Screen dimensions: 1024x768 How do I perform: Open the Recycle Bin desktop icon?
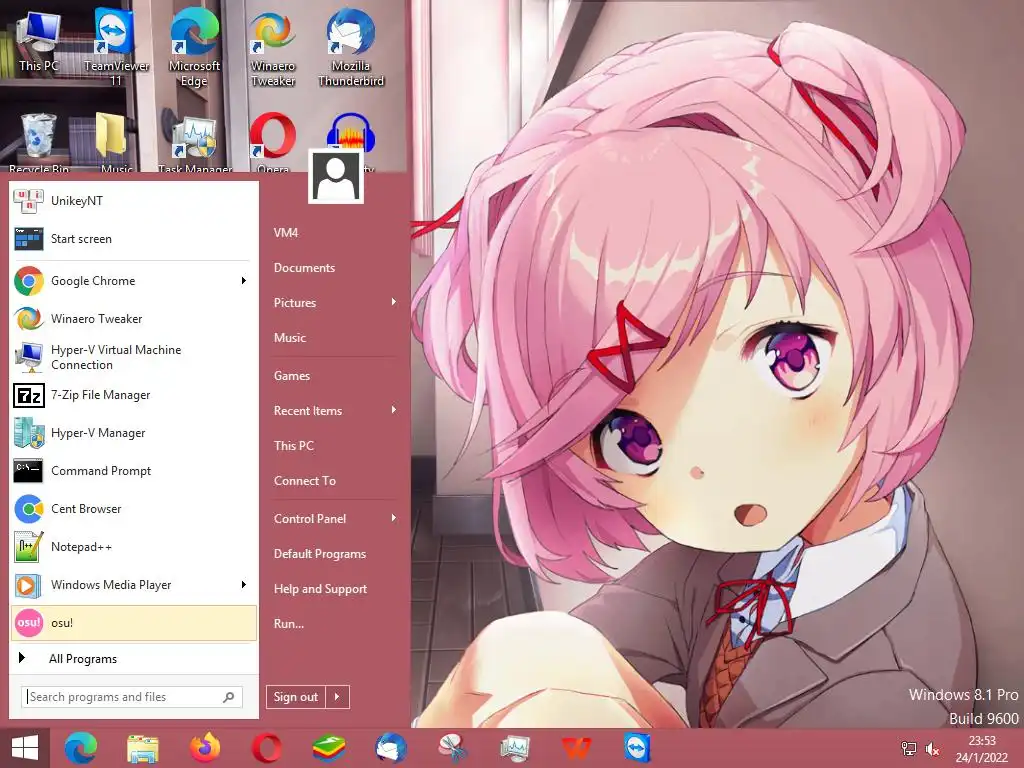[x=39, y=141]
